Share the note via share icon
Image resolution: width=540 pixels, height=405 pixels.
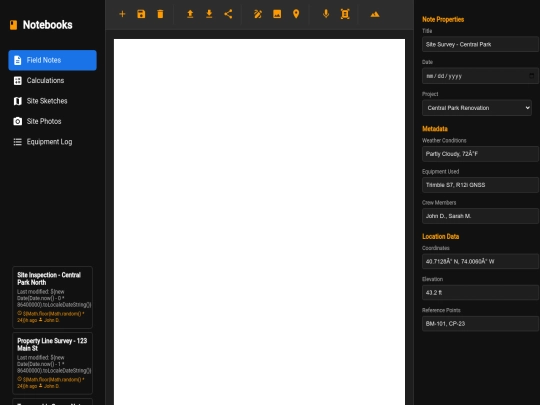tap(228, 14)
